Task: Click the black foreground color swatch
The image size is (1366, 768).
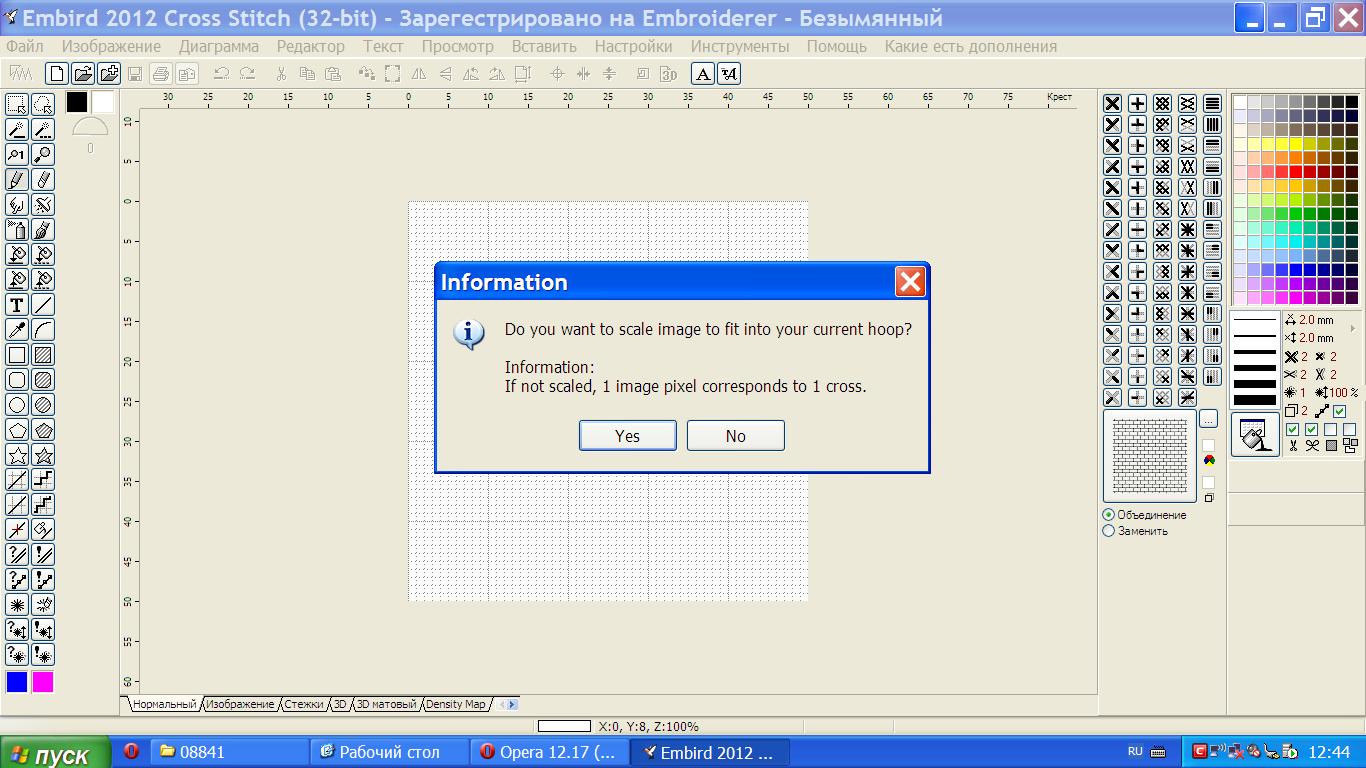Action: 77,102
